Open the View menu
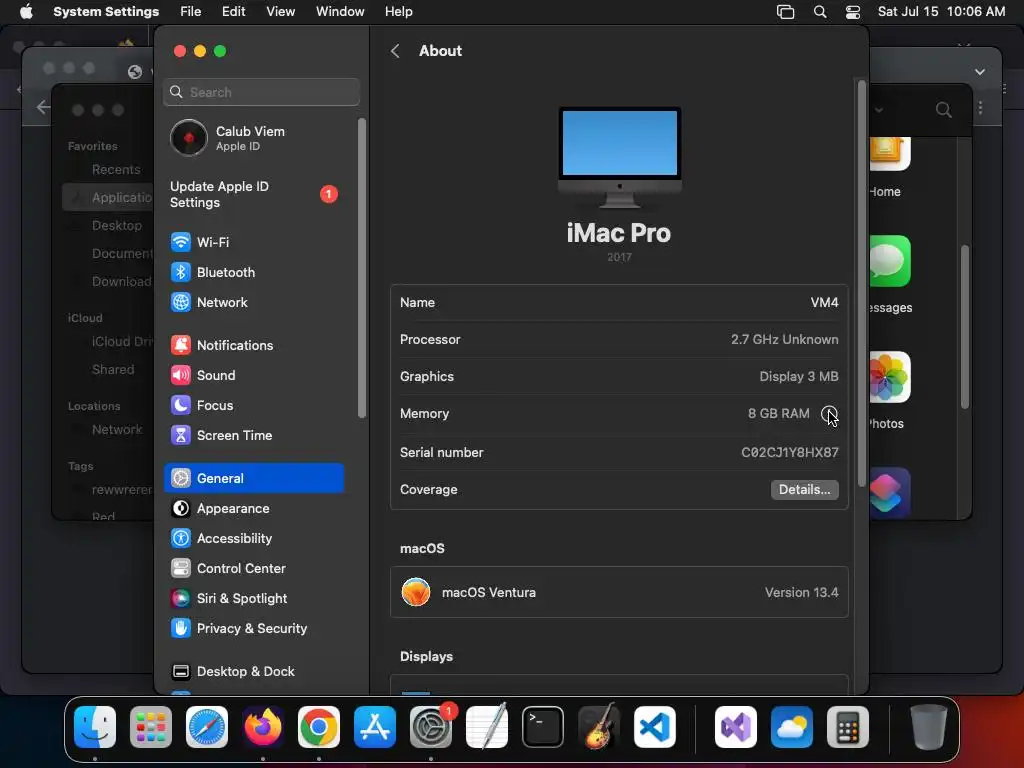This screenshot has width=1024, height=768. point(280,11)
